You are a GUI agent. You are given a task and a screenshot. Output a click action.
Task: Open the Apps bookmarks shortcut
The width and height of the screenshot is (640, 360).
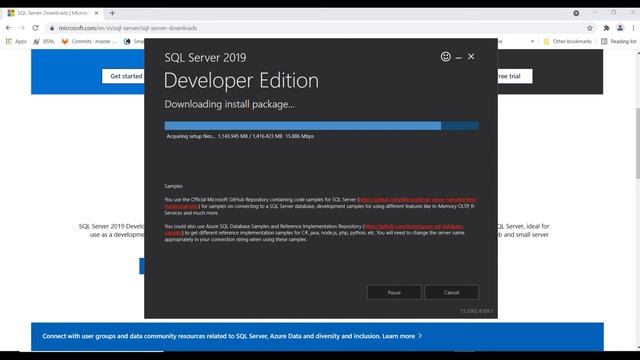[x=16, y=41]
